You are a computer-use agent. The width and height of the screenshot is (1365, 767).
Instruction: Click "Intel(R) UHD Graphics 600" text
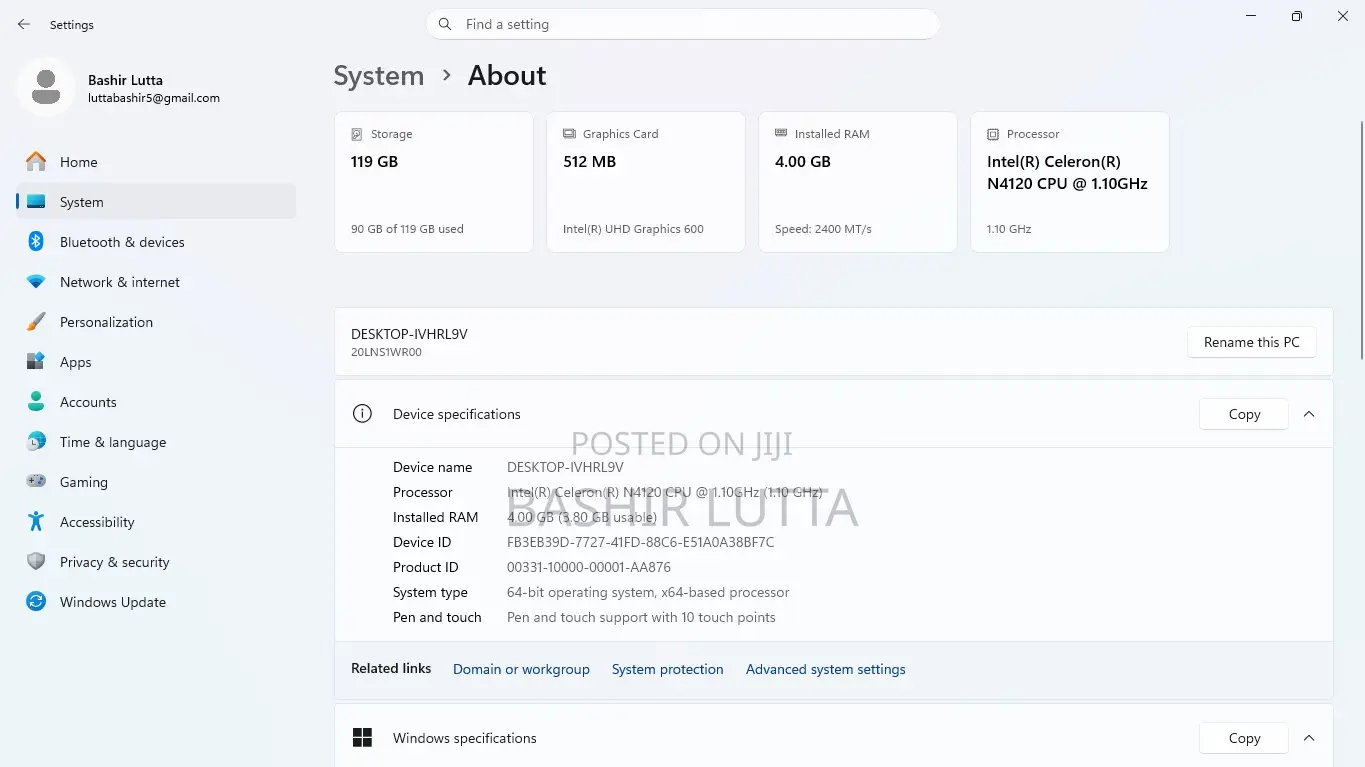pos(633,229)
